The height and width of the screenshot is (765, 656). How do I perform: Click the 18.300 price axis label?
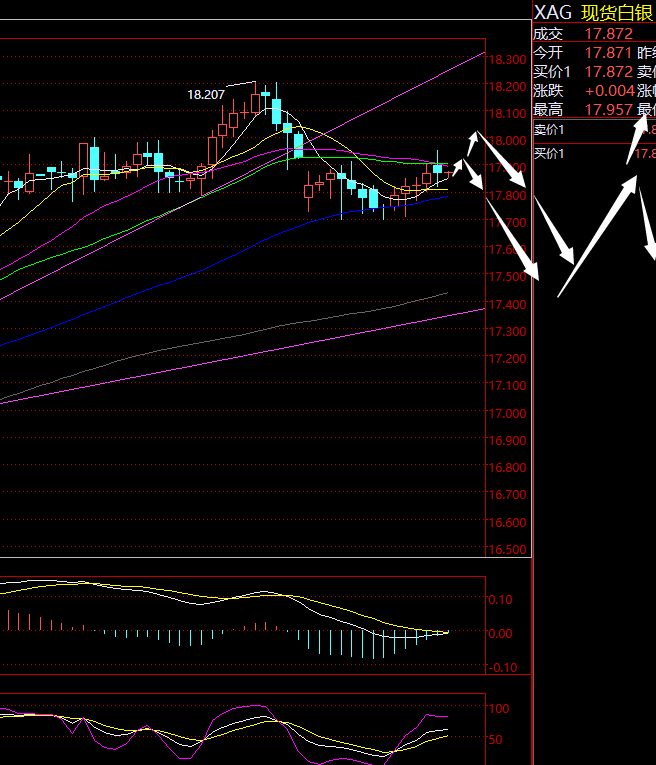click(508, 60)
